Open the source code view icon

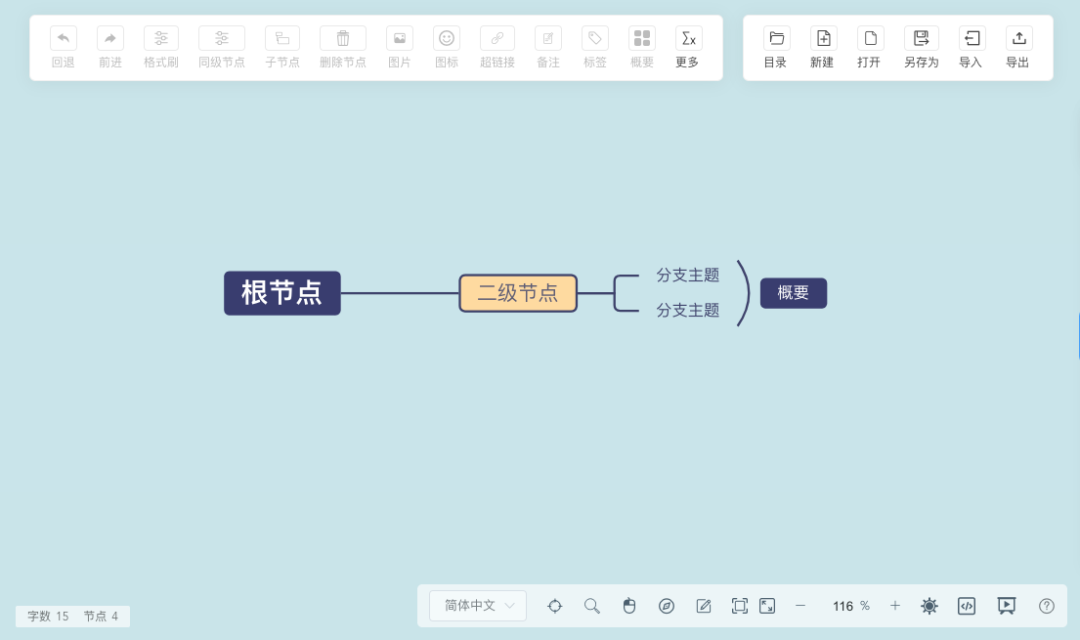pos(966,605)
